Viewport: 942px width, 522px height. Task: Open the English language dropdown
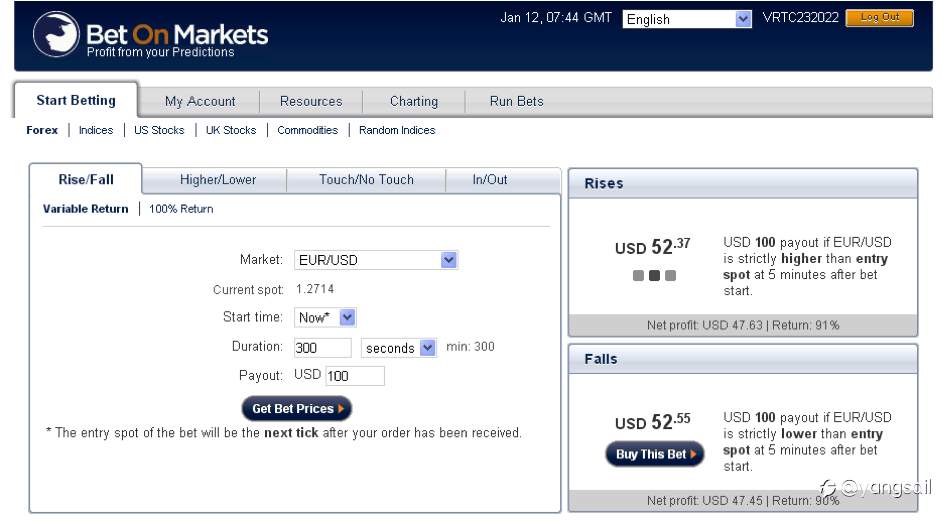coord(687,19)
